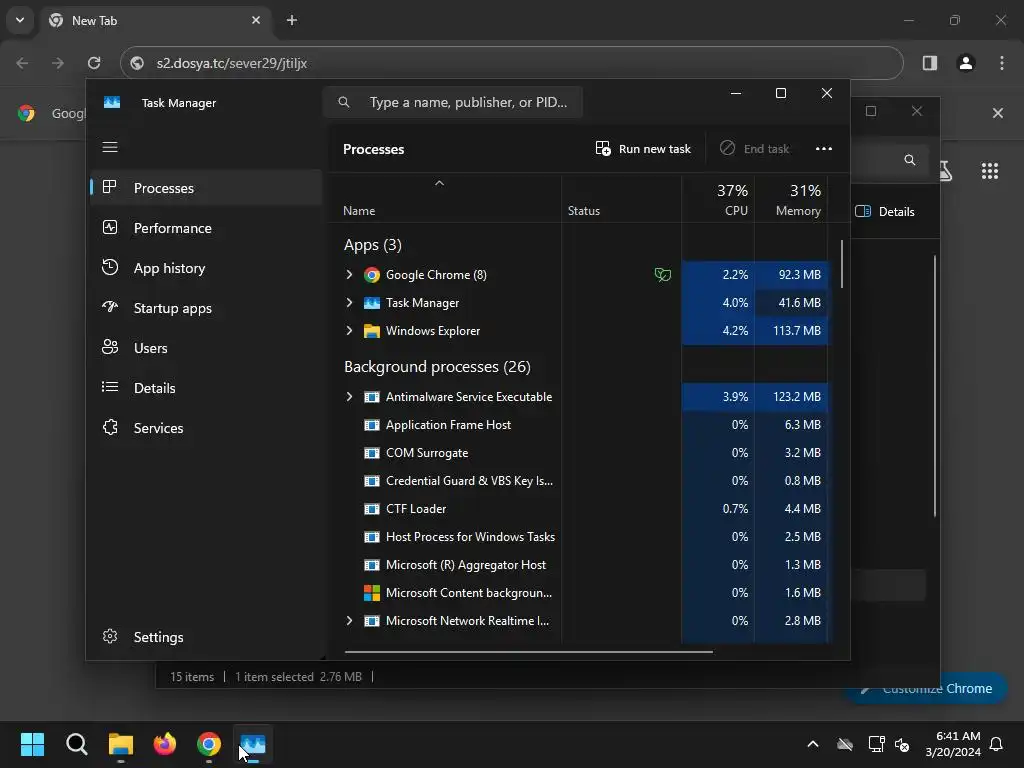Click the Performance pulse icon in sidebar
Screen dimensions: 1024x768
point(110,227)
